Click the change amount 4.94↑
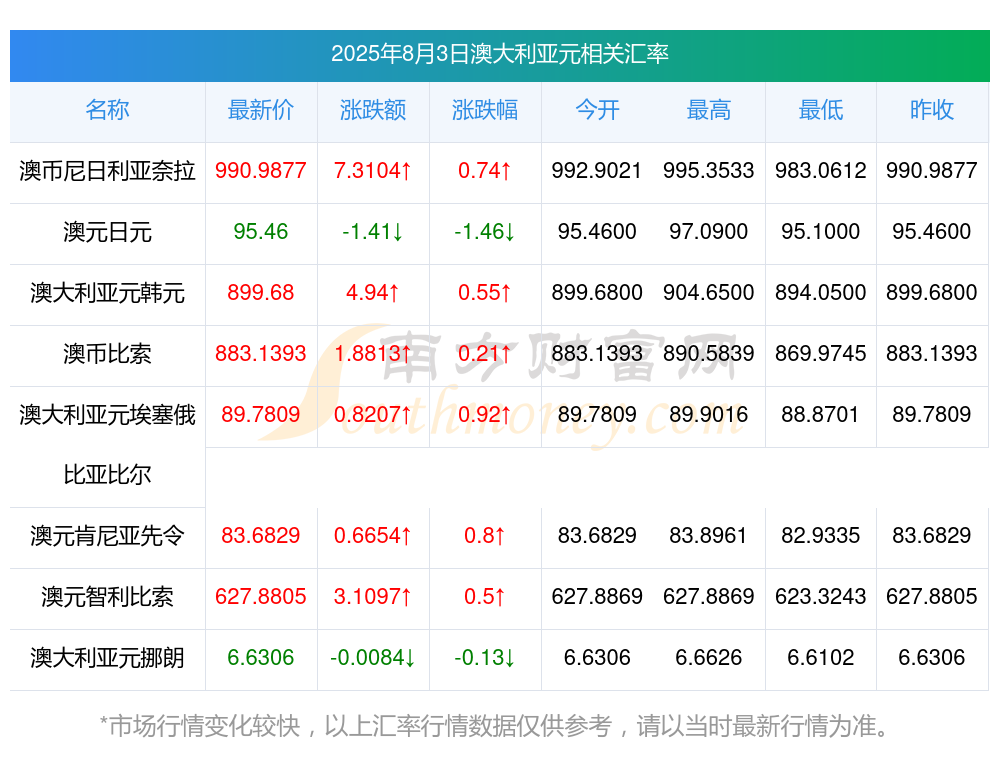The height and width of the screenshot is (757, 1000). click(x=373, y=293)
